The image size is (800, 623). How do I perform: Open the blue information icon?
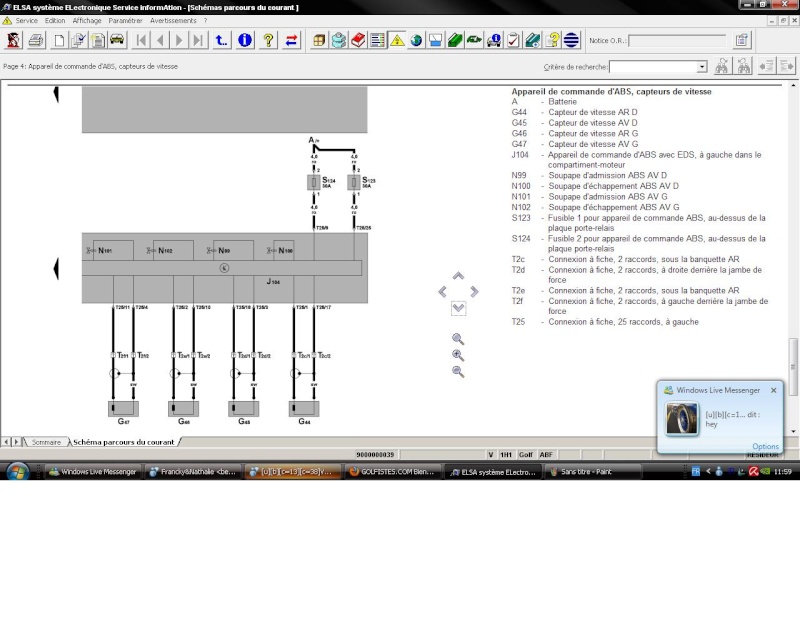click(x=245, y=40)
